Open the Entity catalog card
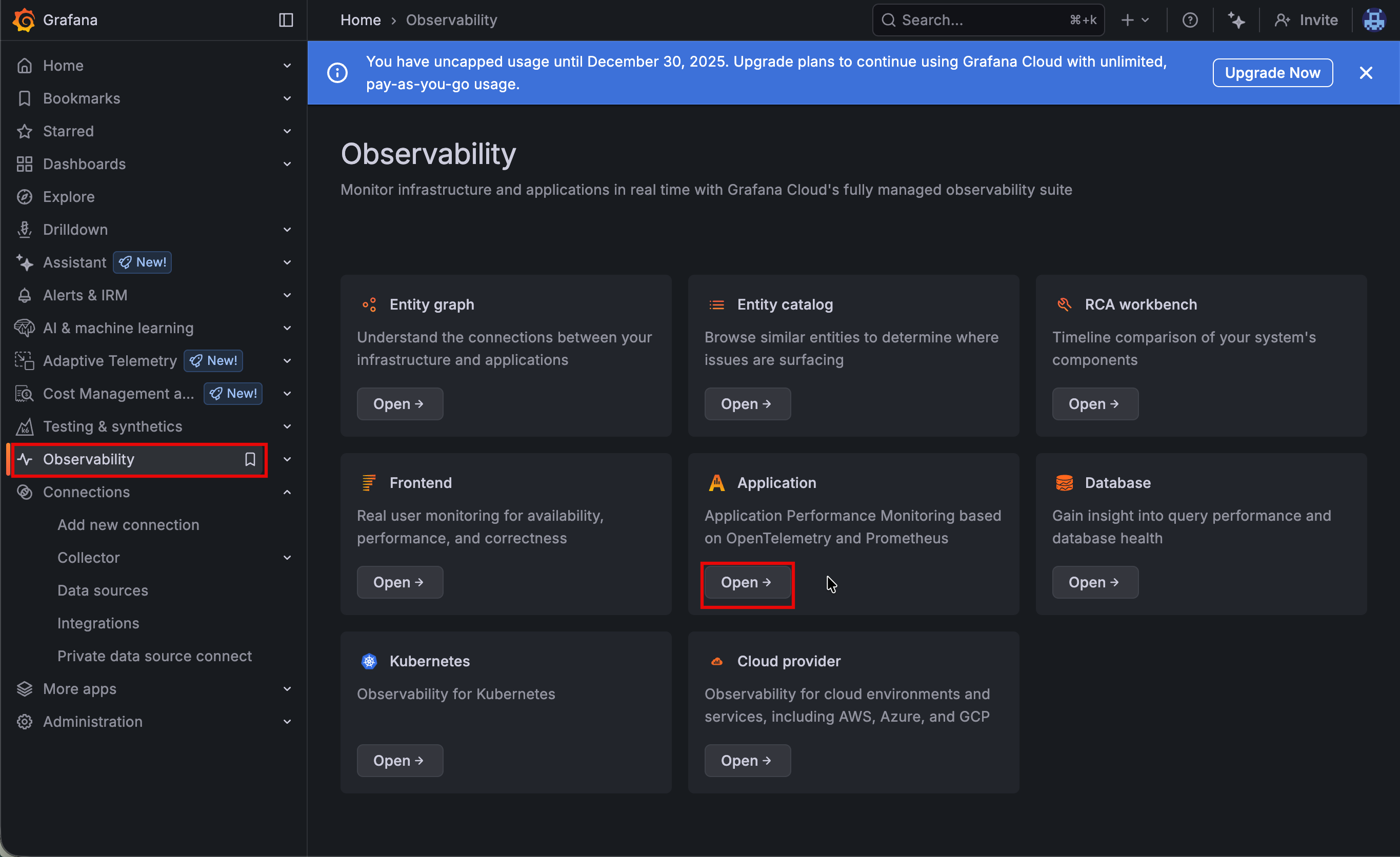1400x857 pixels. coord(747,404)
